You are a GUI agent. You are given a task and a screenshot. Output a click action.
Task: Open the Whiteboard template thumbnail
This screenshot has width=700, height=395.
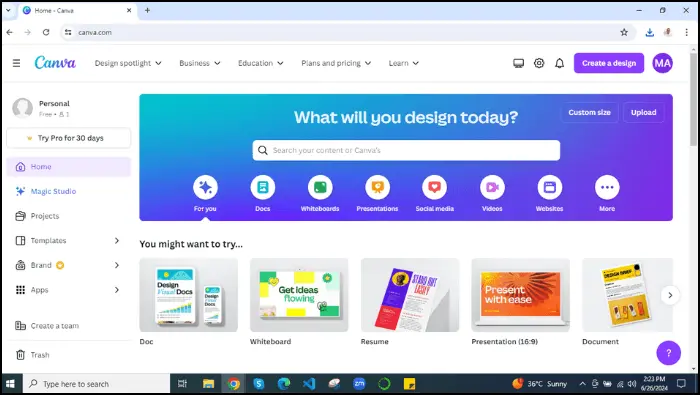click(x=299, y=295)
